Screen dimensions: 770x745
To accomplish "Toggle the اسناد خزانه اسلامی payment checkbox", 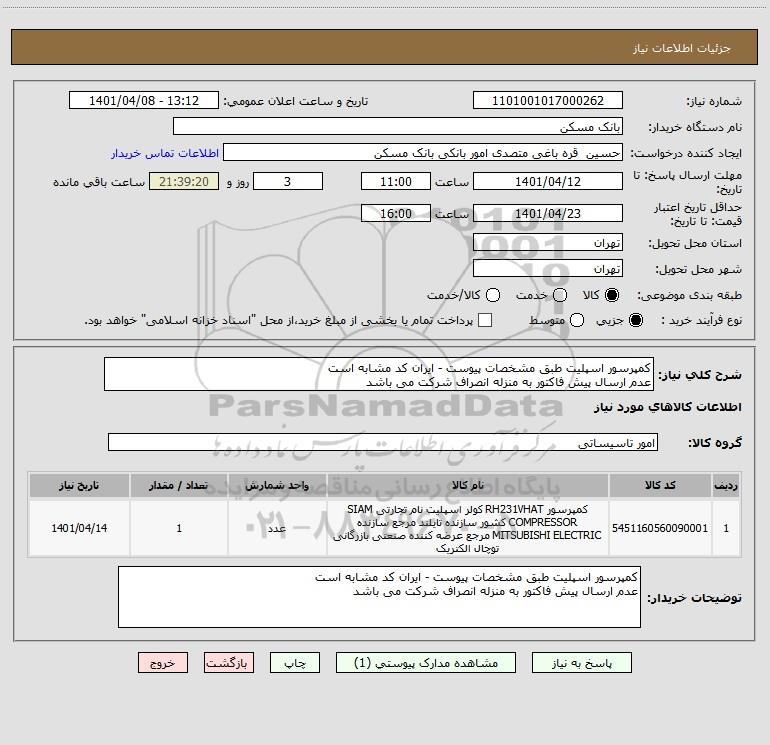I will click(x=485, y=320).
